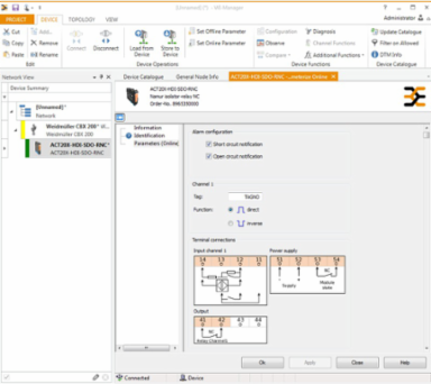The width and height of the screenshot is (431, 384).
Task: Click Update Catalogue icon
Action: [x=375, y=32]
